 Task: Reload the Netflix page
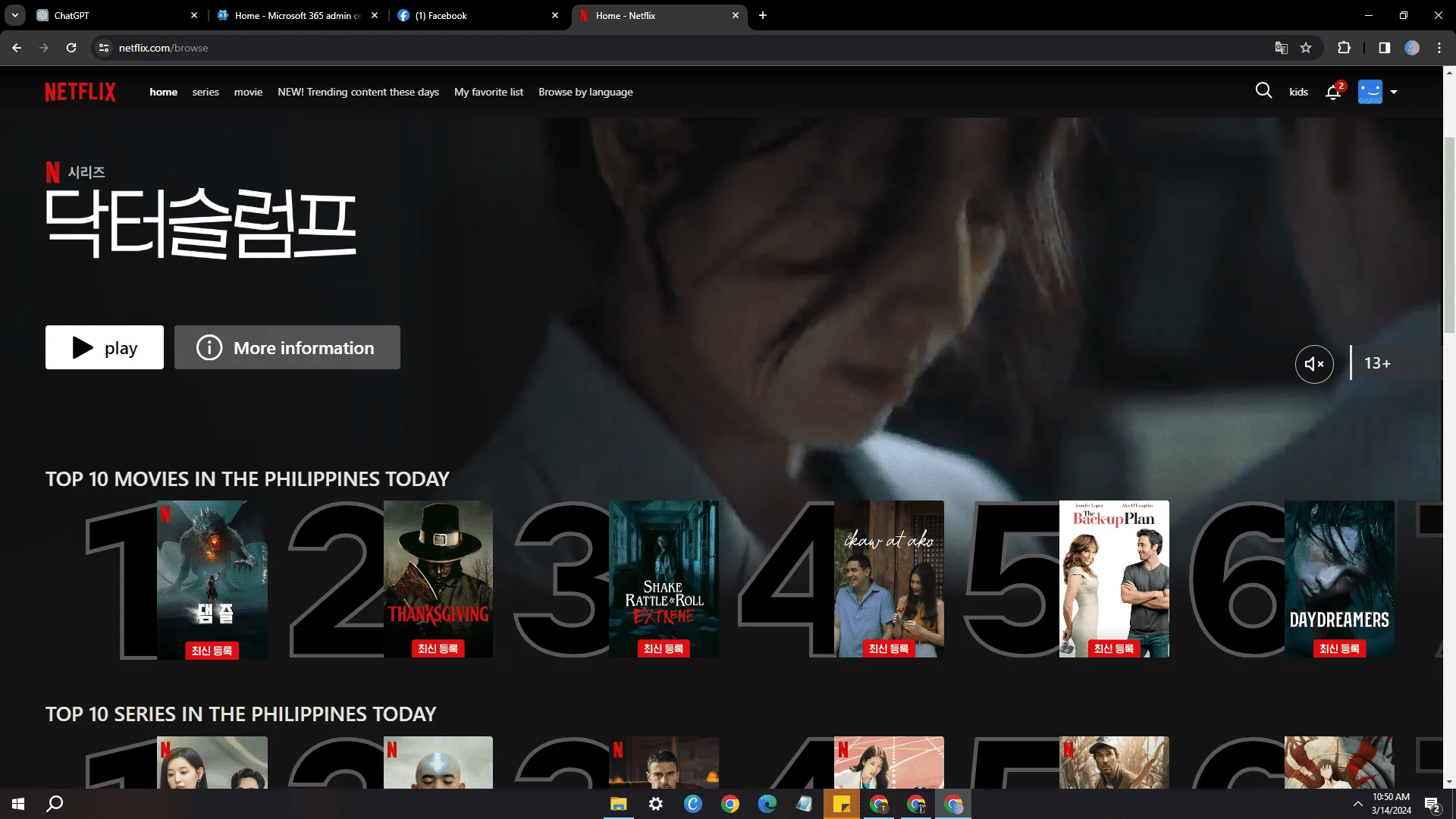pos(71,48)
